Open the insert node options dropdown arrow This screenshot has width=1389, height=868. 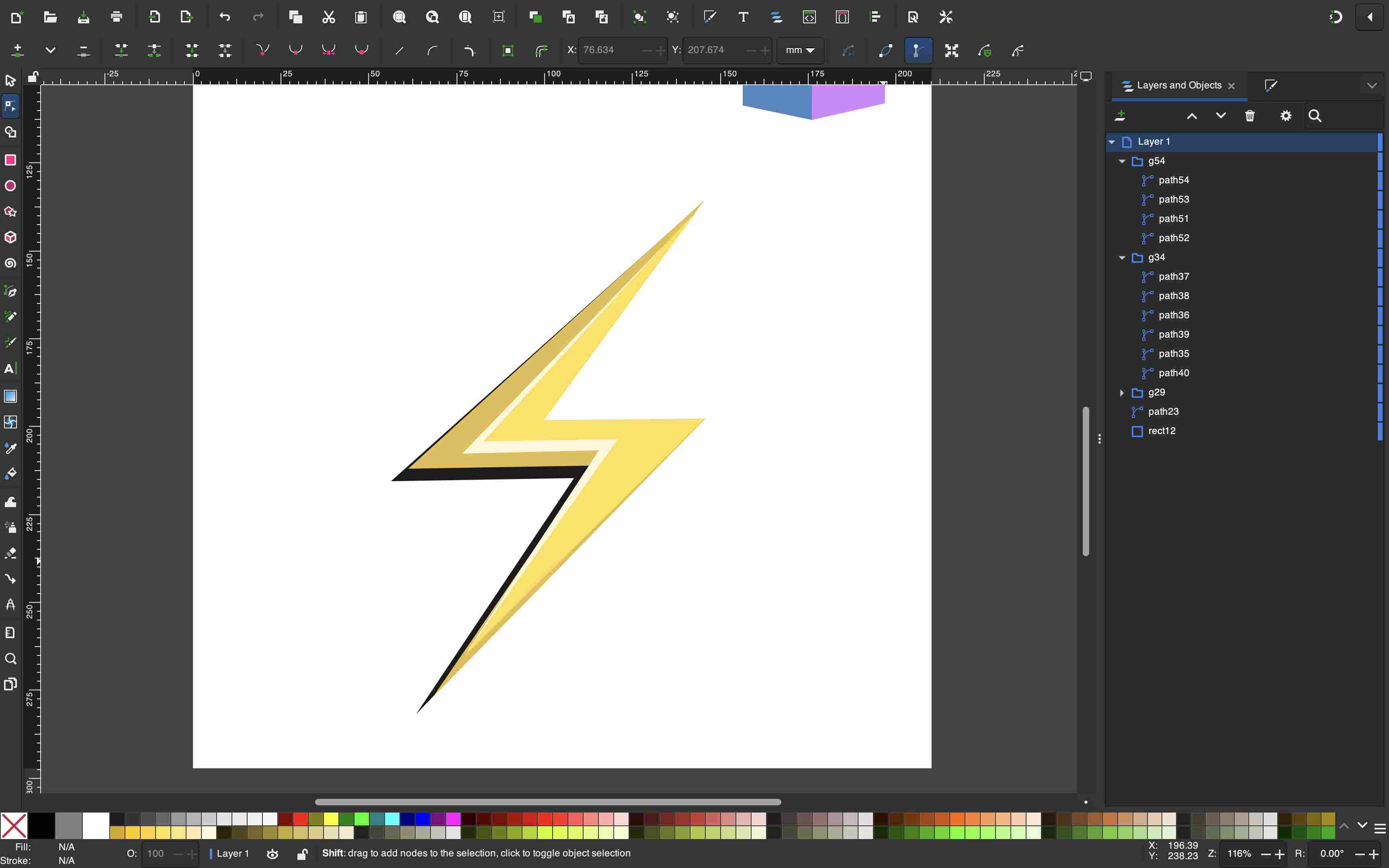click(51, 51)
